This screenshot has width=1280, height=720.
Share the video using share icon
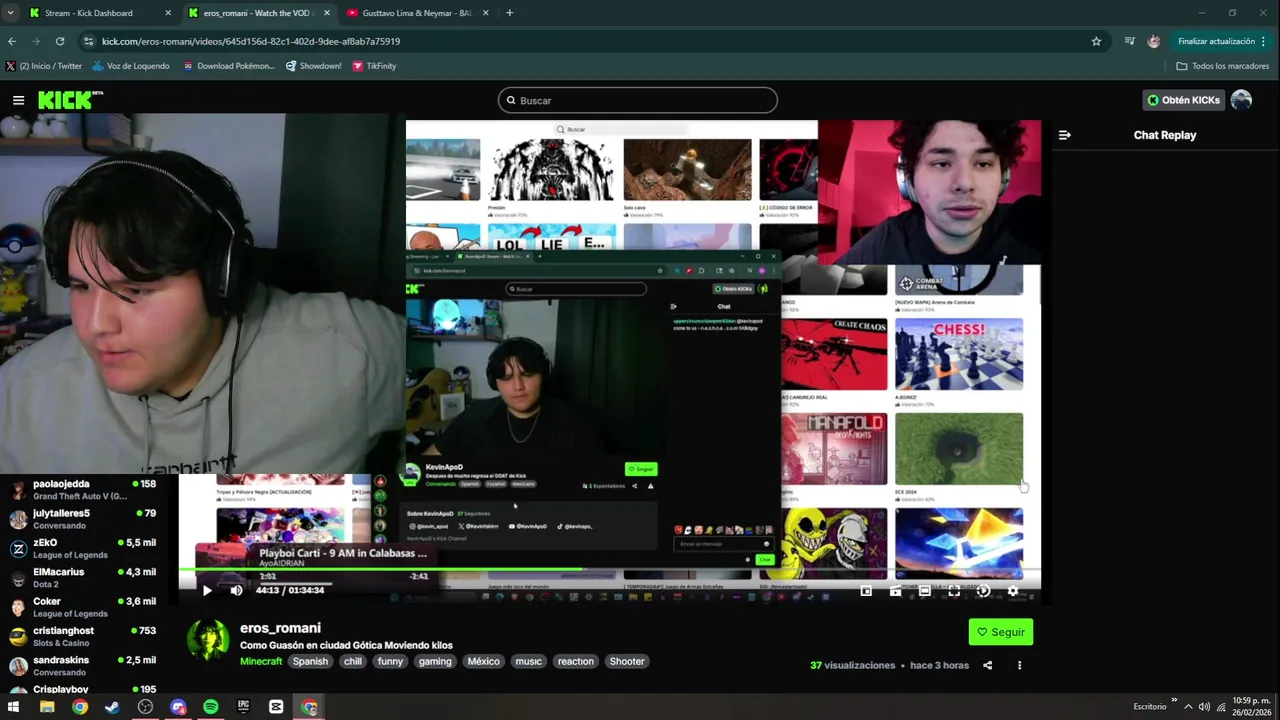[987, 665]
